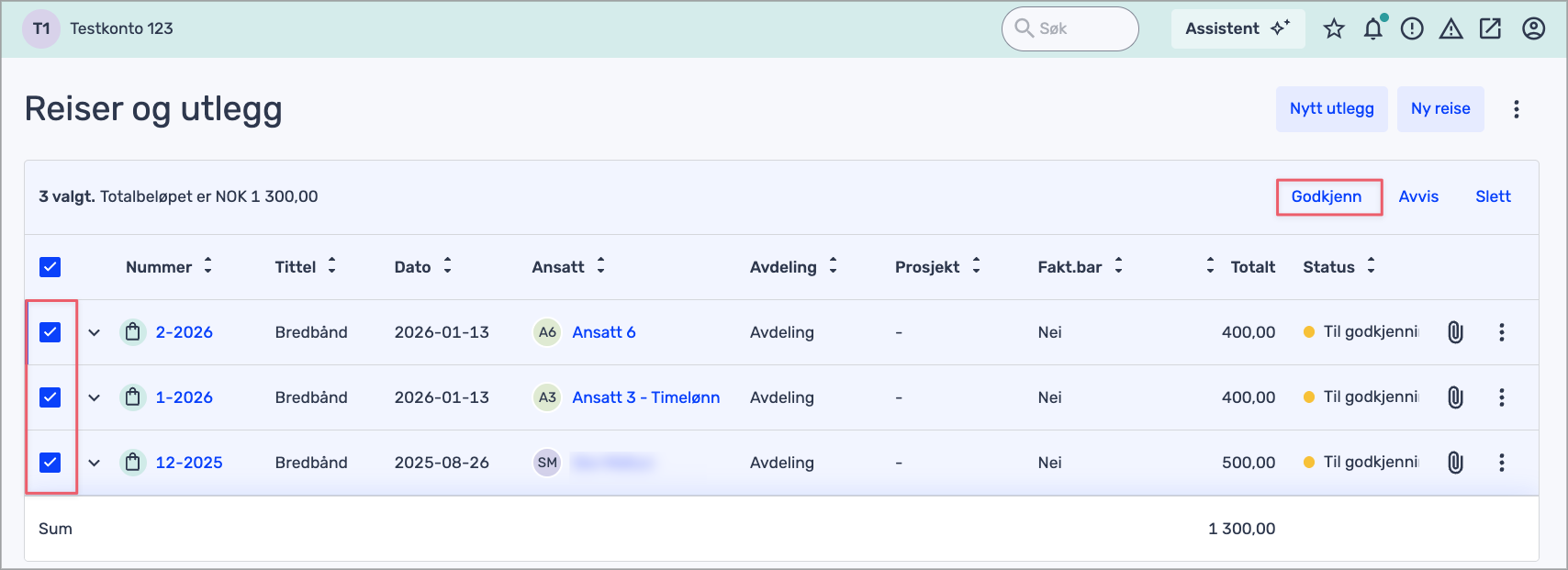
Task: Expand the row for expense 12-2025
Action: [94, 463]
